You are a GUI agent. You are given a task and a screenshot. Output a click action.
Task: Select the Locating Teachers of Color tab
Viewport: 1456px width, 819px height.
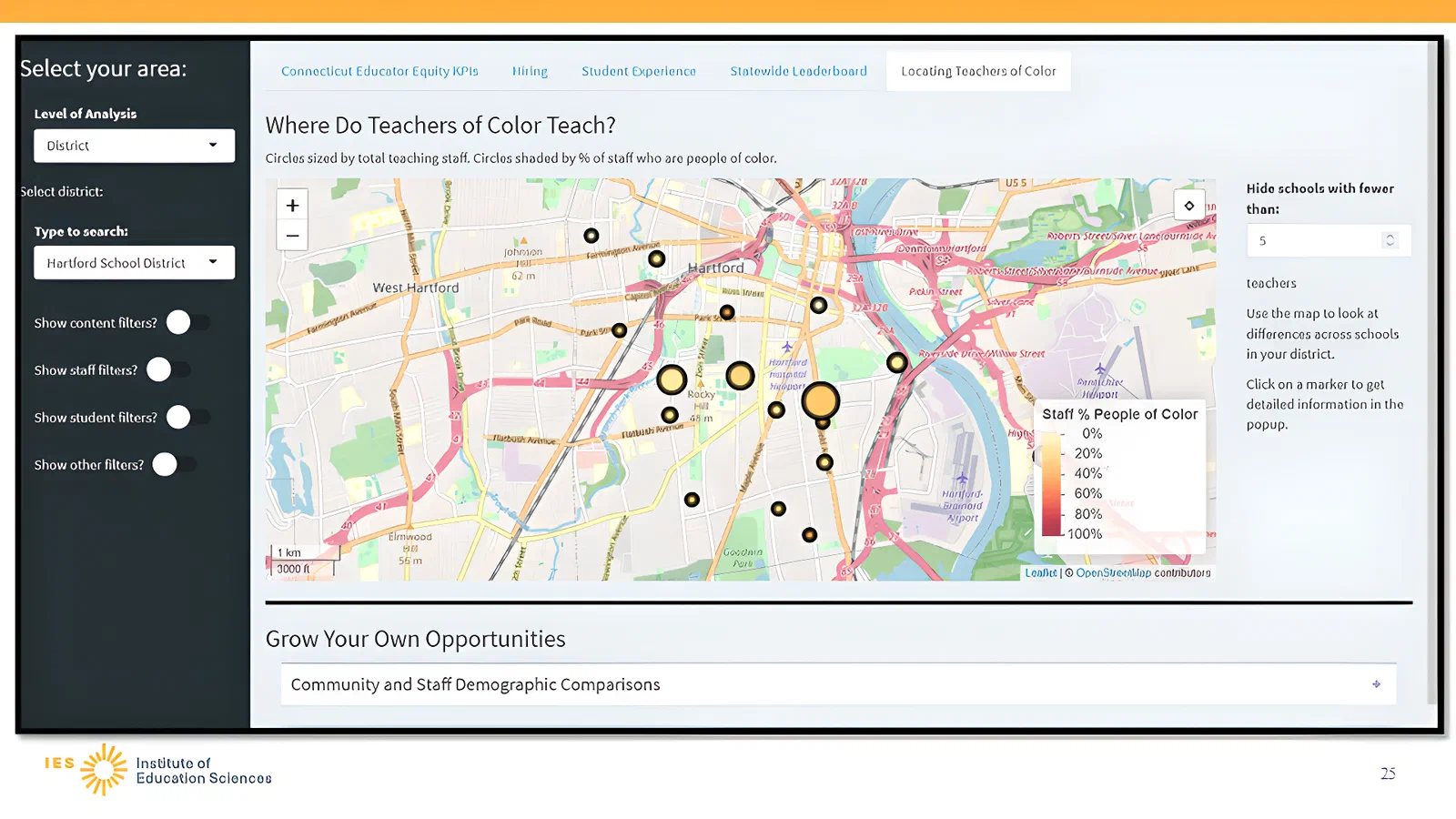[x=978, y=71]
